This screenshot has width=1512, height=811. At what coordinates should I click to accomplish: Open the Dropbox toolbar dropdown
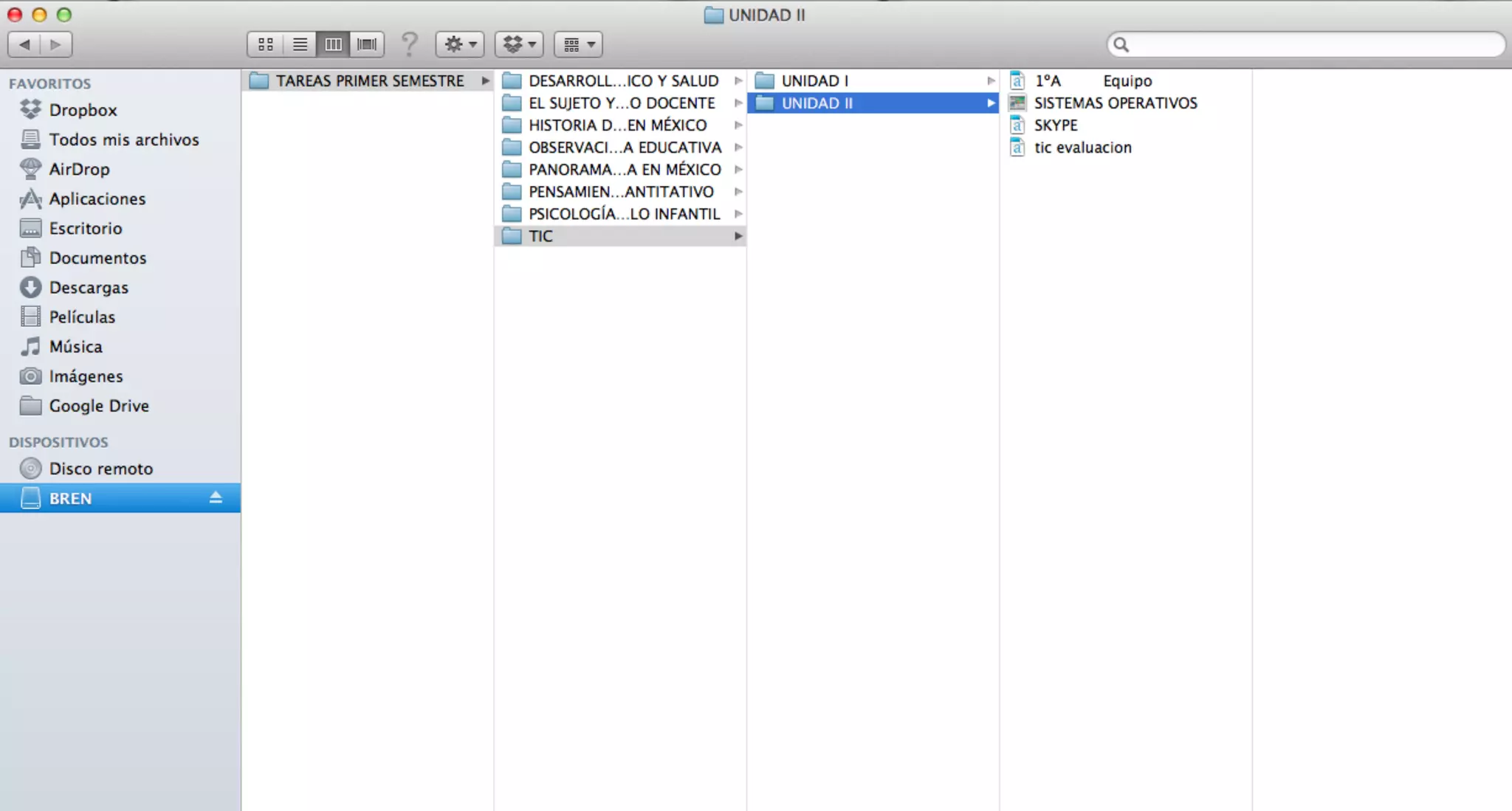pyautogui.click(x=519, y=45)
